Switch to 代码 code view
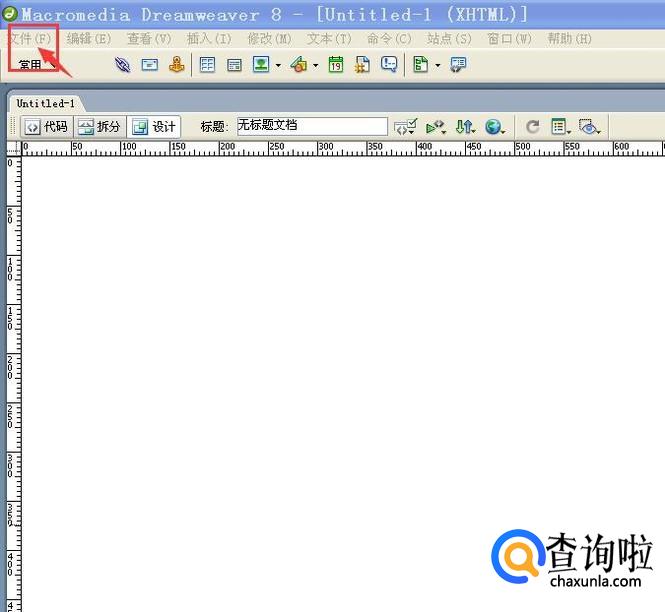 coord(47,127)
